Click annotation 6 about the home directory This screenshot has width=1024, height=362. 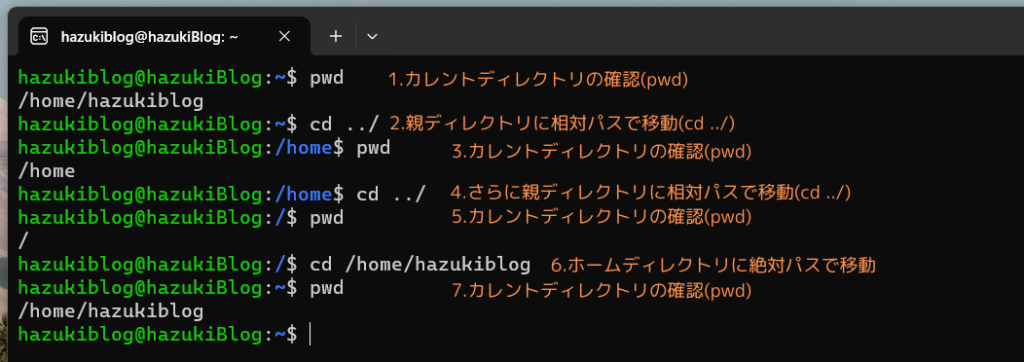tap(712, 265)
